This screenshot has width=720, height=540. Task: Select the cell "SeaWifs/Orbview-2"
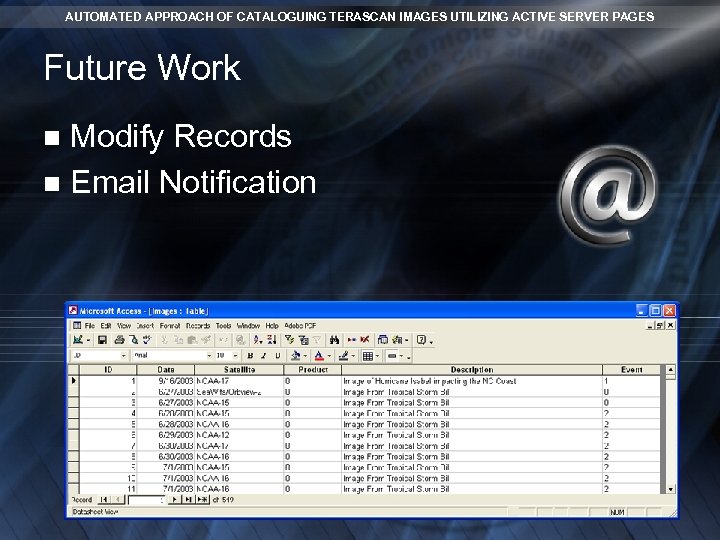point(239,392)
